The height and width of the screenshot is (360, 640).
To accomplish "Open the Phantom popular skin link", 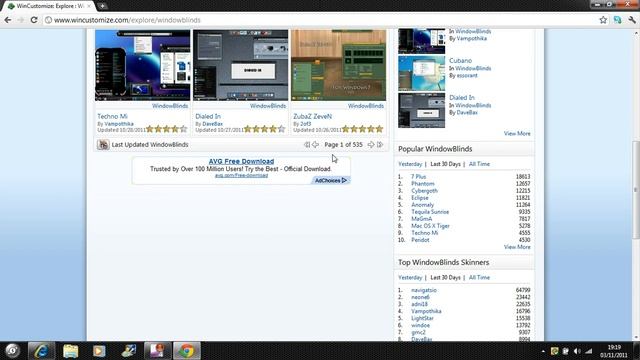I will (x=422, y=184).
